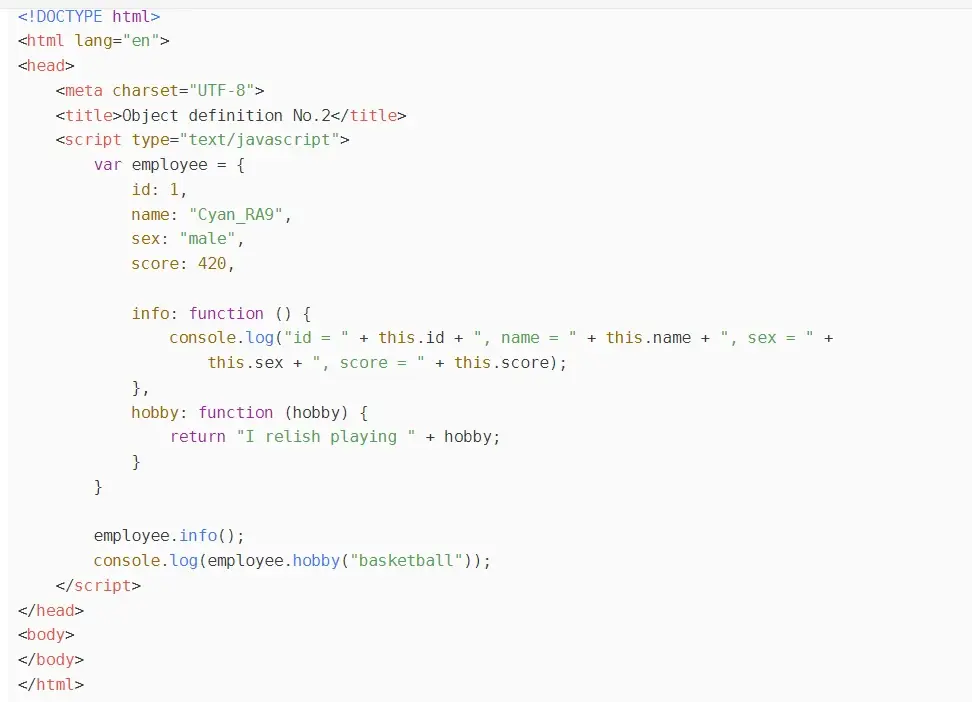Click the 'id: 1,' property line
The width and height of the screenshot is (972, 702).
[159, 190]
